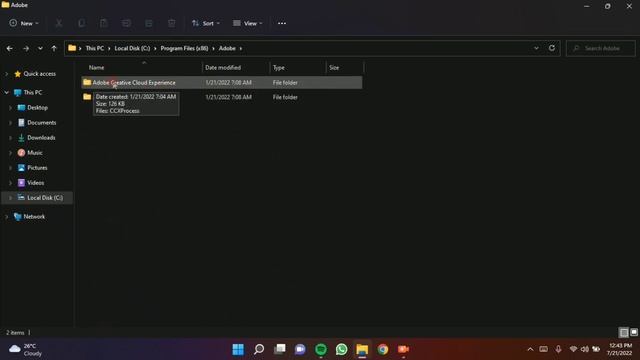The width and height of the screenshot is (640, 360).
Task: Open Windows Start menu
Action: pyautogui.click(x=238, y=349)
